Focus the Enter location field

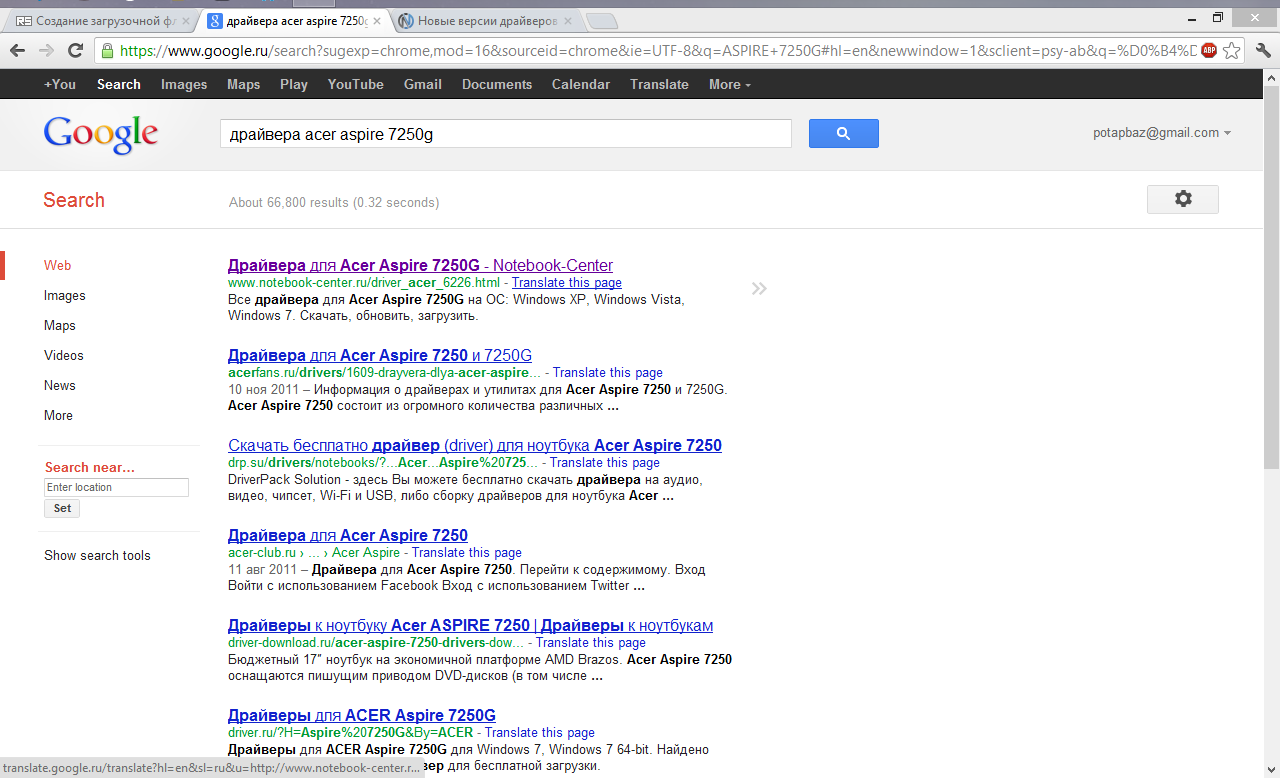click(116, 487)
